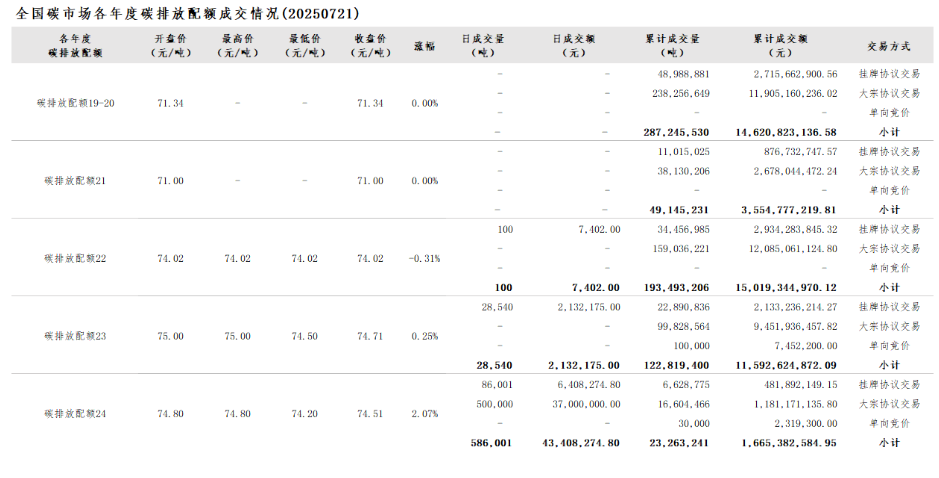Click the 碳排放配额21 row label
939x478 pixels.
(75, 181)
